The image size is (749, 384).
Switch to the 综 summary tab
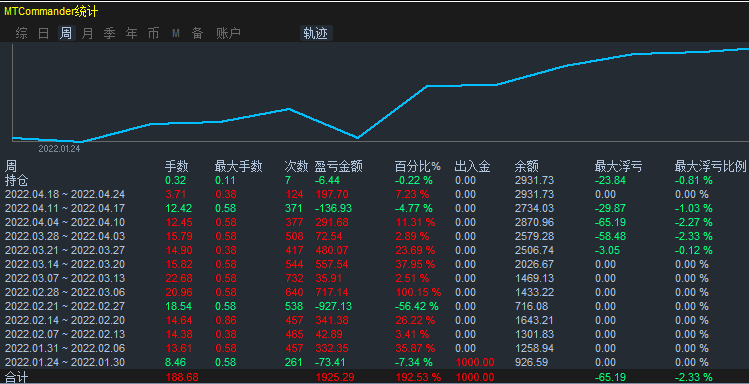[x=21, y=33]
